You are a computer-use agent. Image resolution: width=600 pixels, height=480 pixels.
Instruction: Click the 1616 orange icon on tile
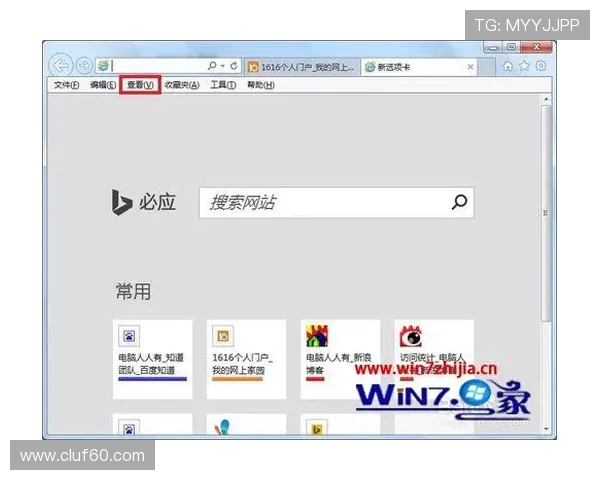pos(223,336)
